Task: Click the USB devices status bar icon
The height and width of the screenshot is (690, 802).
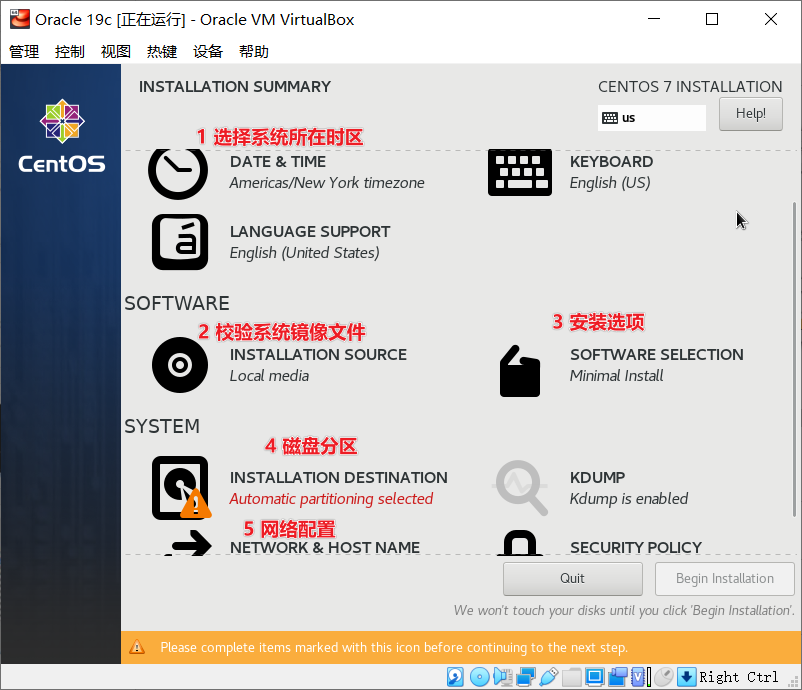Action: (548, 677)
